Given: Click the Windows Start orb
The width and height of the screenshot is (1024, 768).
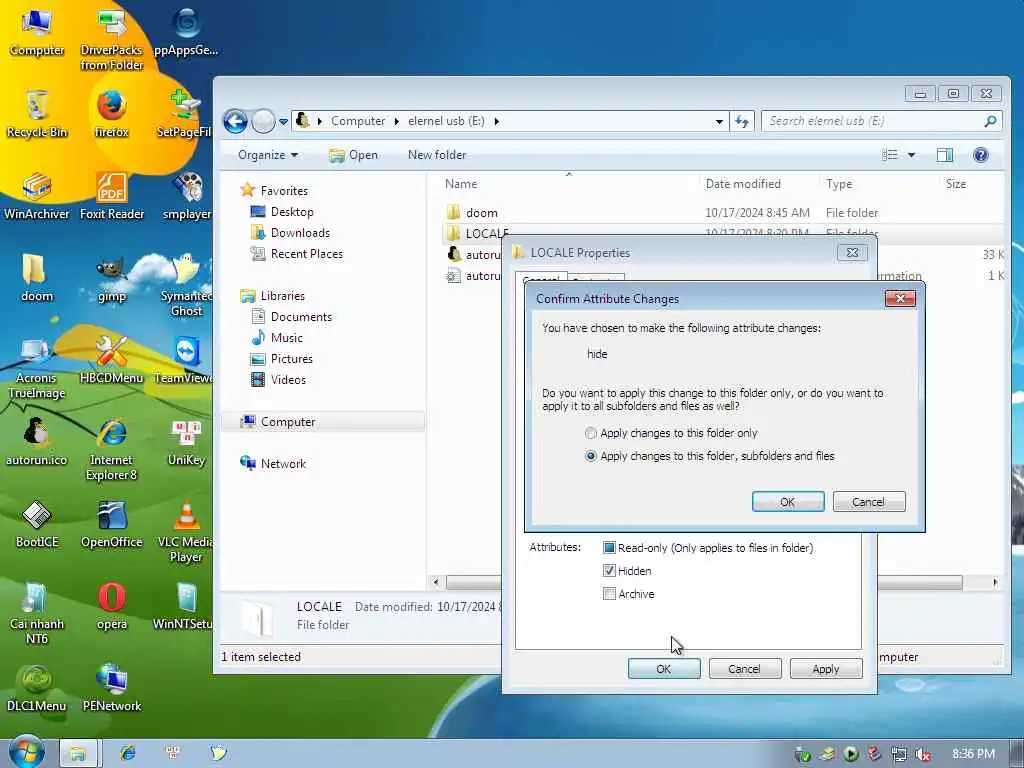Looking at the screenshot, I should pyautogui.click(x=26, y=752).
